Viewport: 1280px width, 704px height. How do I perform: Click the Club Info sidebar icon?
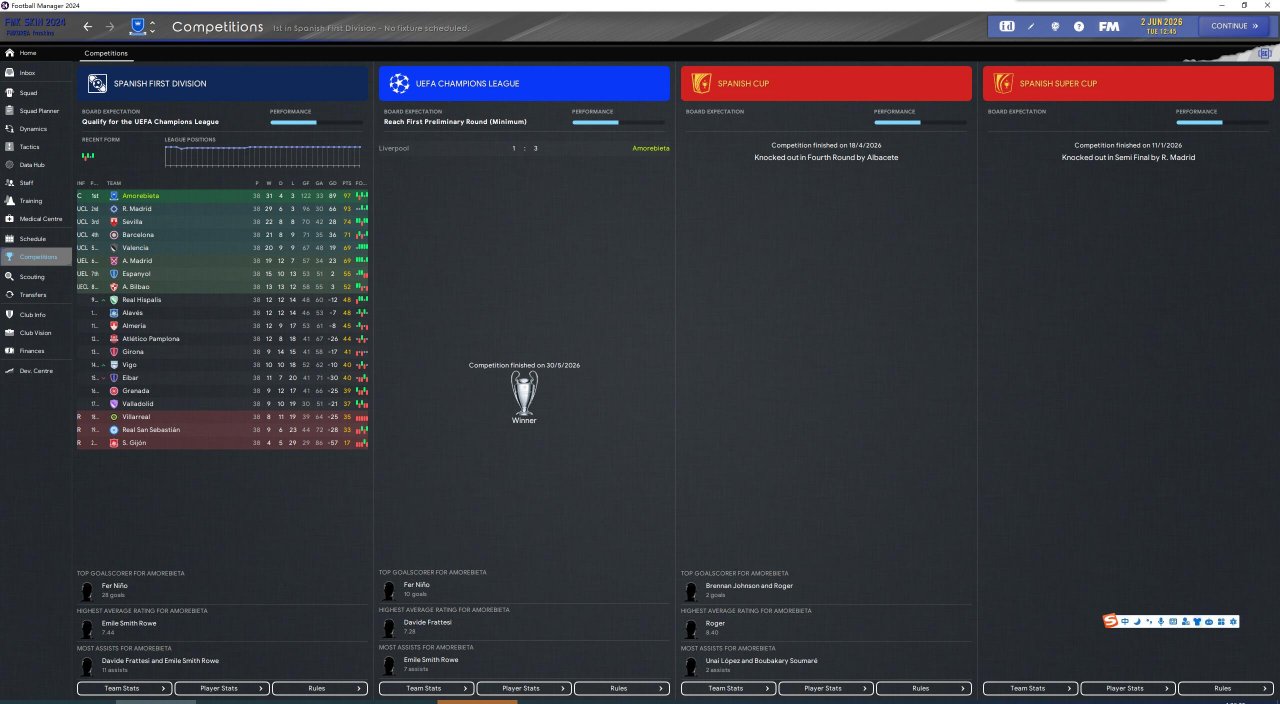pyautogui.click(x=10, y=315)
